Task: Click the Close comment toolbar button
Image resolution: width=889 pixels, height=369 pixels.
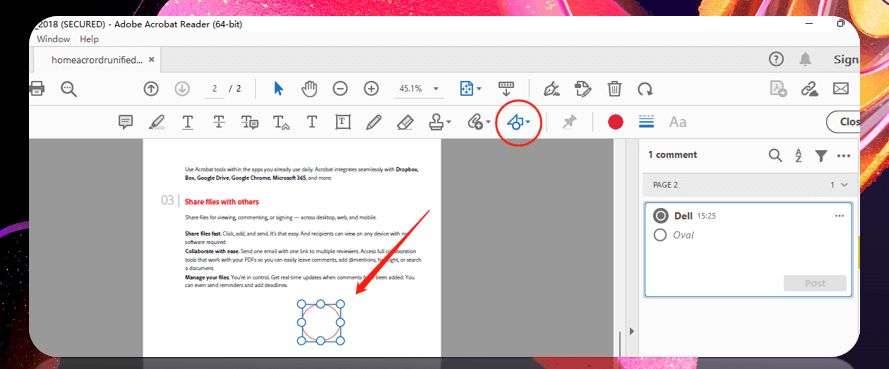Action: (843, 122)
